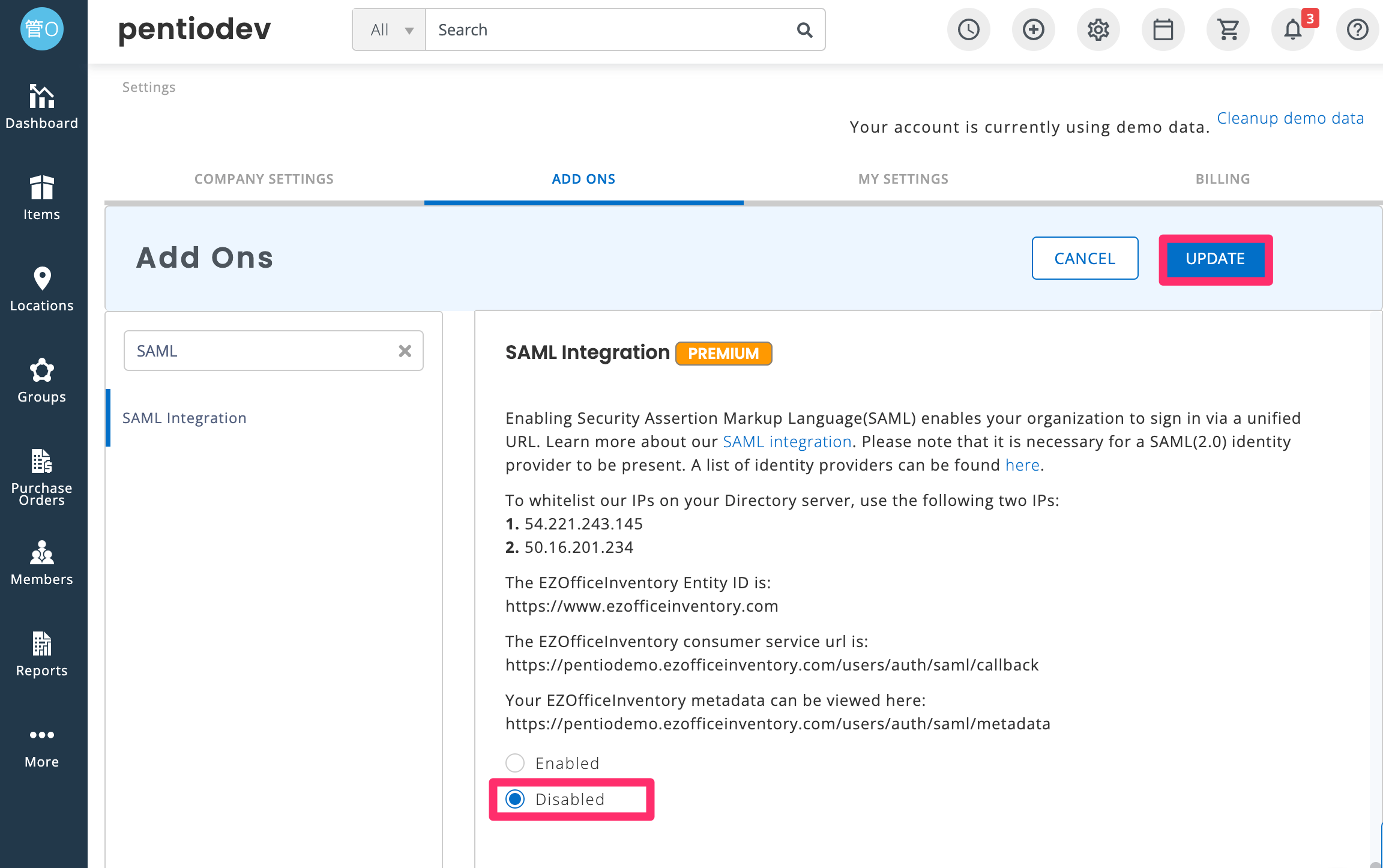The width and height of the screenshot is (1383, 868).
Task: Select the Disabled radio button
Action: 515,799
